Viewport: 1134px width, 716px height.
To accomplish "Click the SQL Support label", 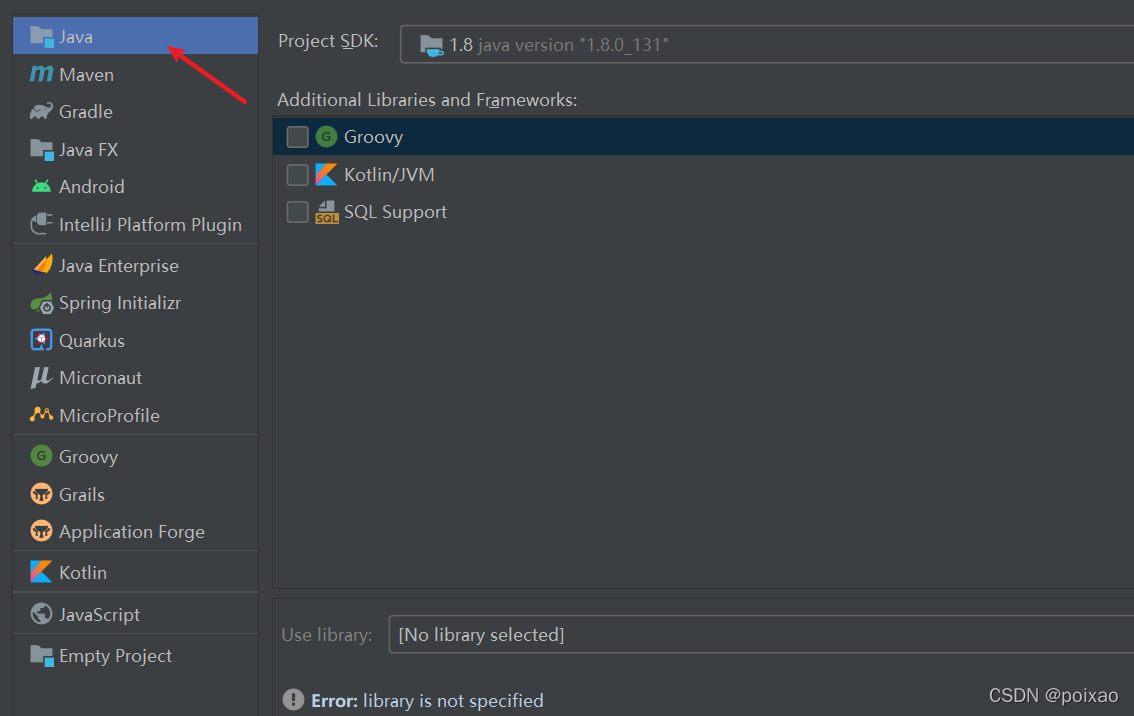I will 396,212.
